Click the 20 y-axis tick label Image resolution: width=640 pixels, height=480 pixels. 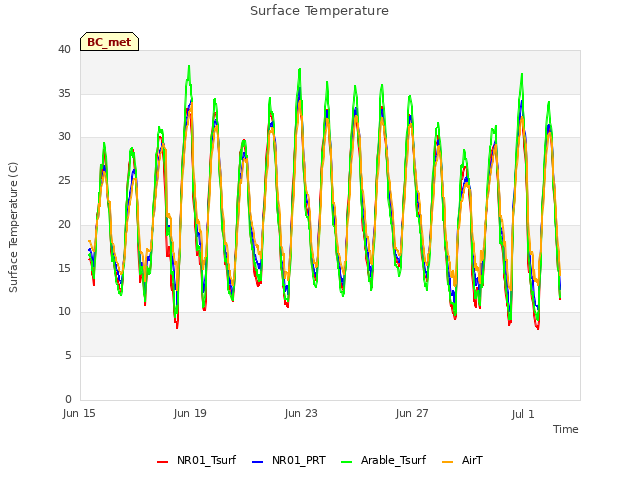click(64, 224)
